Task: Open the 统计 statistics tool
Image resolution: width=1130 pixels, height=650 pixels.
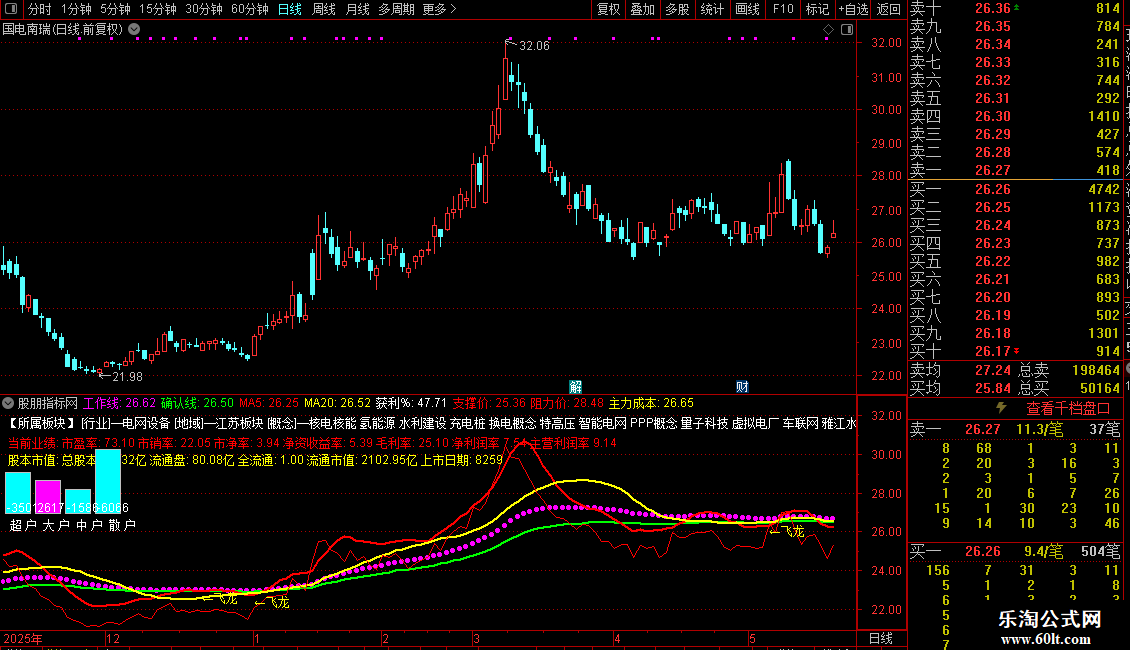Action: tap(712, 9)
